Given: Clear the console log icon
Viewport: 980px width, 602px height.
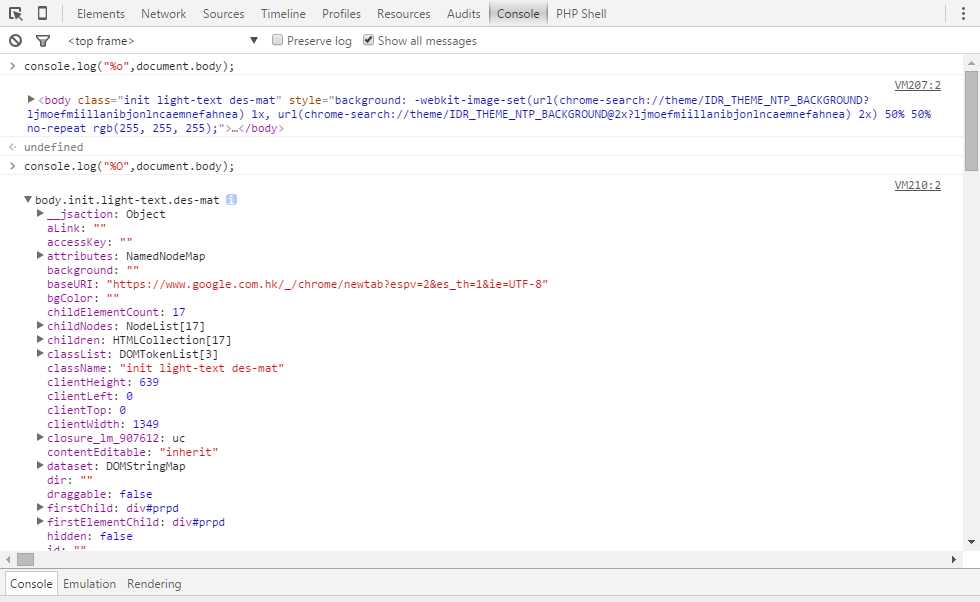Looking at the screenshot, I should click(15, 41).
